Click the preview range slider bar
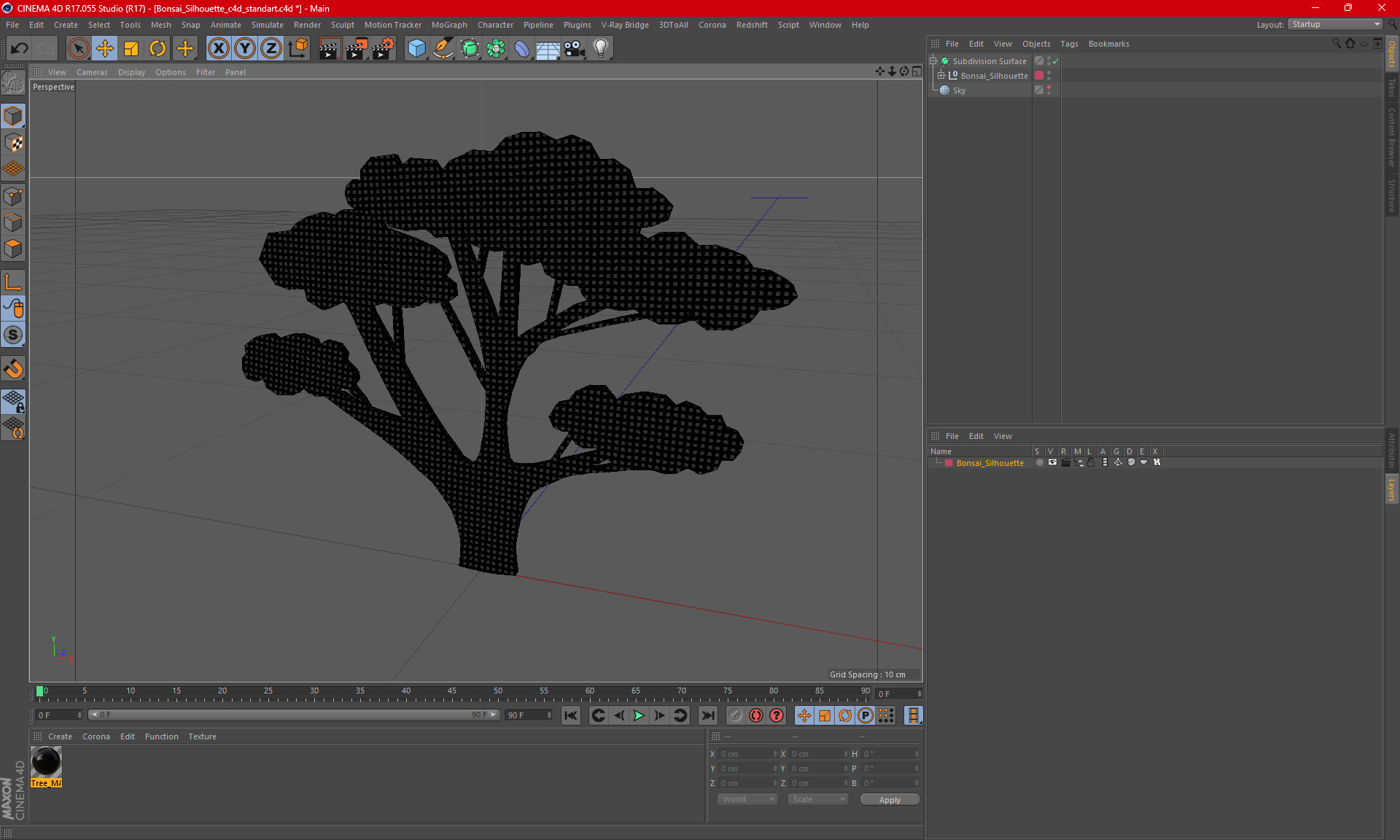1400x840 pixels. (294, 715)
